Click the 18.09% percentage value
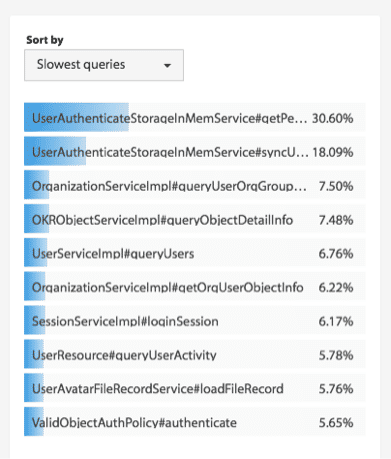 (x=332, y=152)
